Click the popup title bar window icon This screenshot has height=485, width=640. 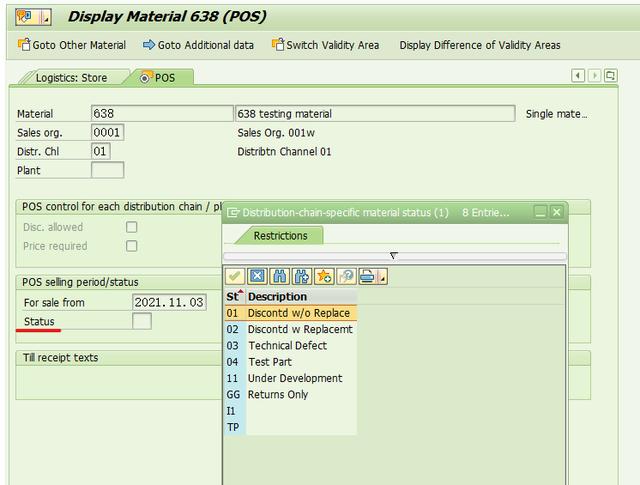[233, 212]
